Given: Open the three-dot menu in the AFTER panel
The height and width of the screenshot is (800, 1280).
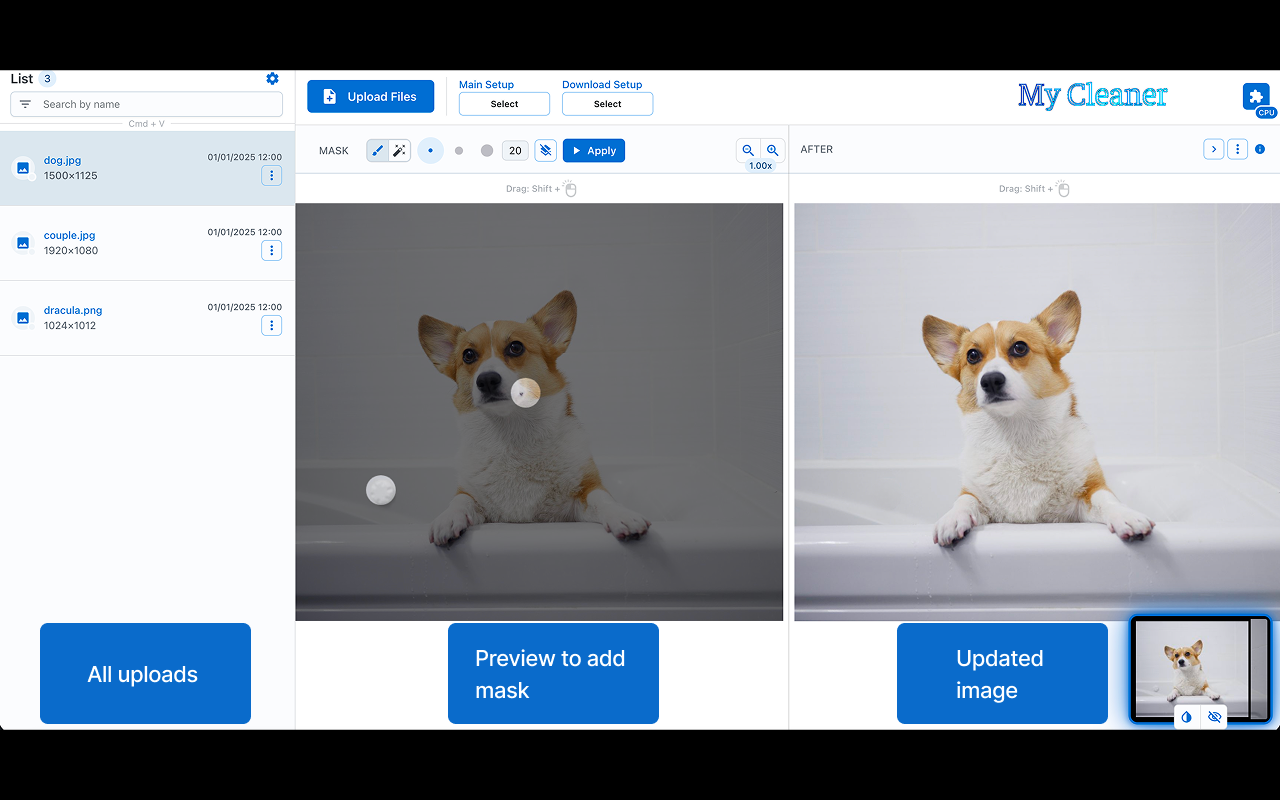Looking at the screenshot, I should point(1237,148).
